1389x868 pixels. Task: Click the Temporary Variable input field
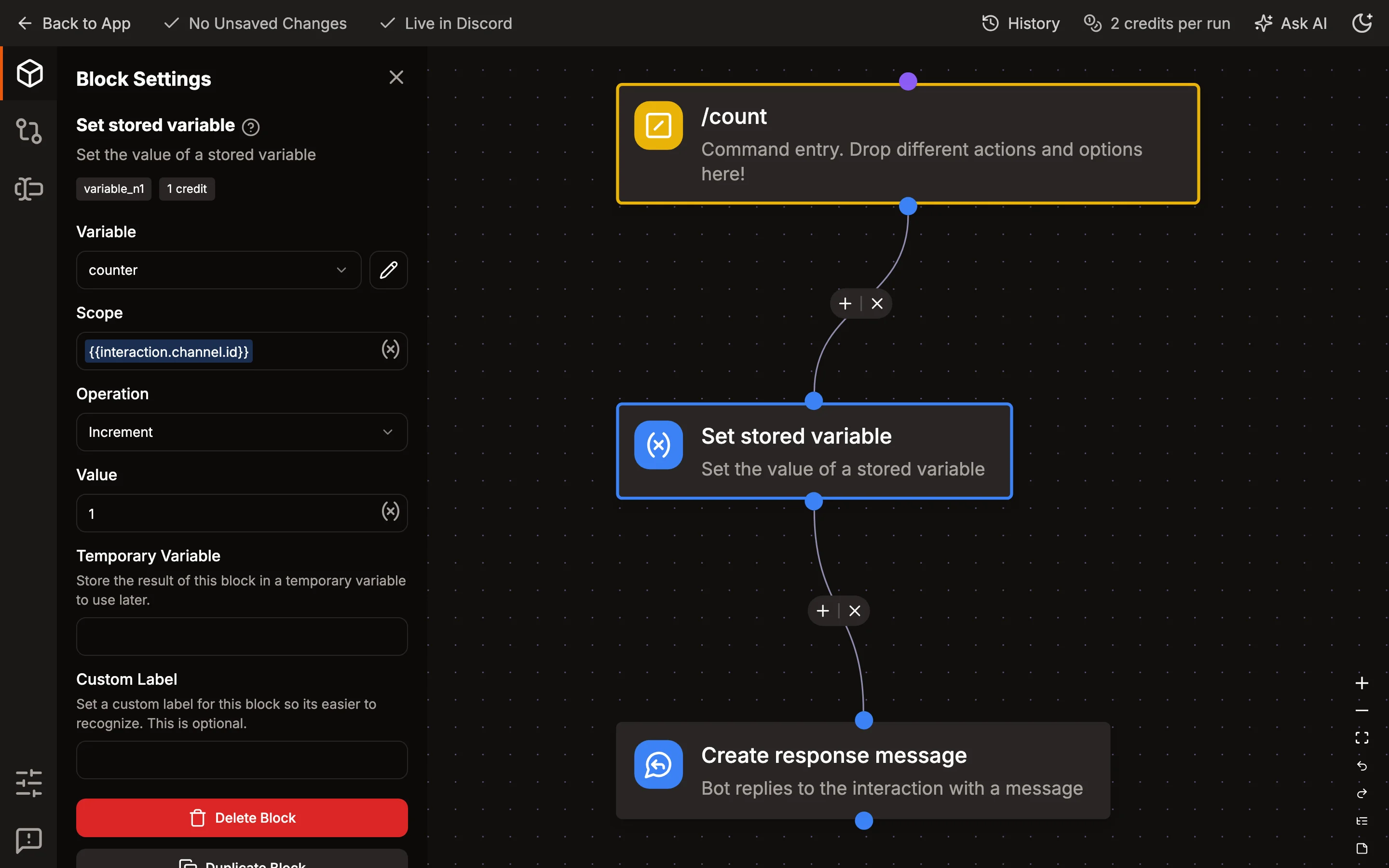point(242,636)
